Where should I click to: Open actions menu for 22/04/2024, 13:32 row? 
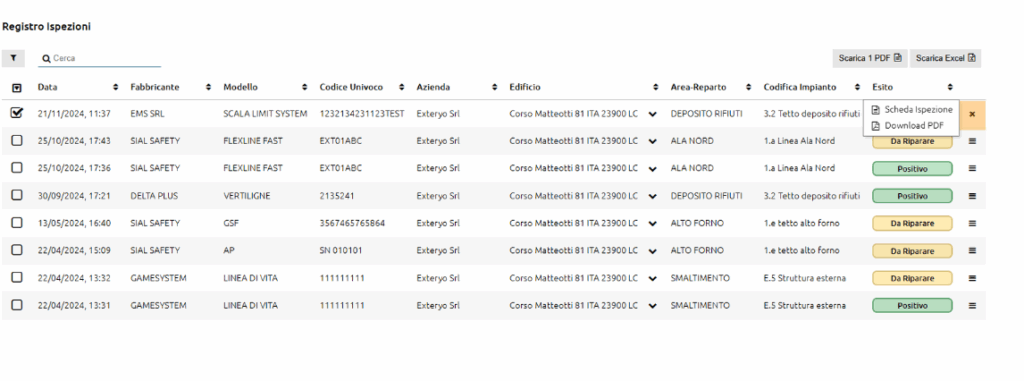pyautogui.click(x=972, y=278)
